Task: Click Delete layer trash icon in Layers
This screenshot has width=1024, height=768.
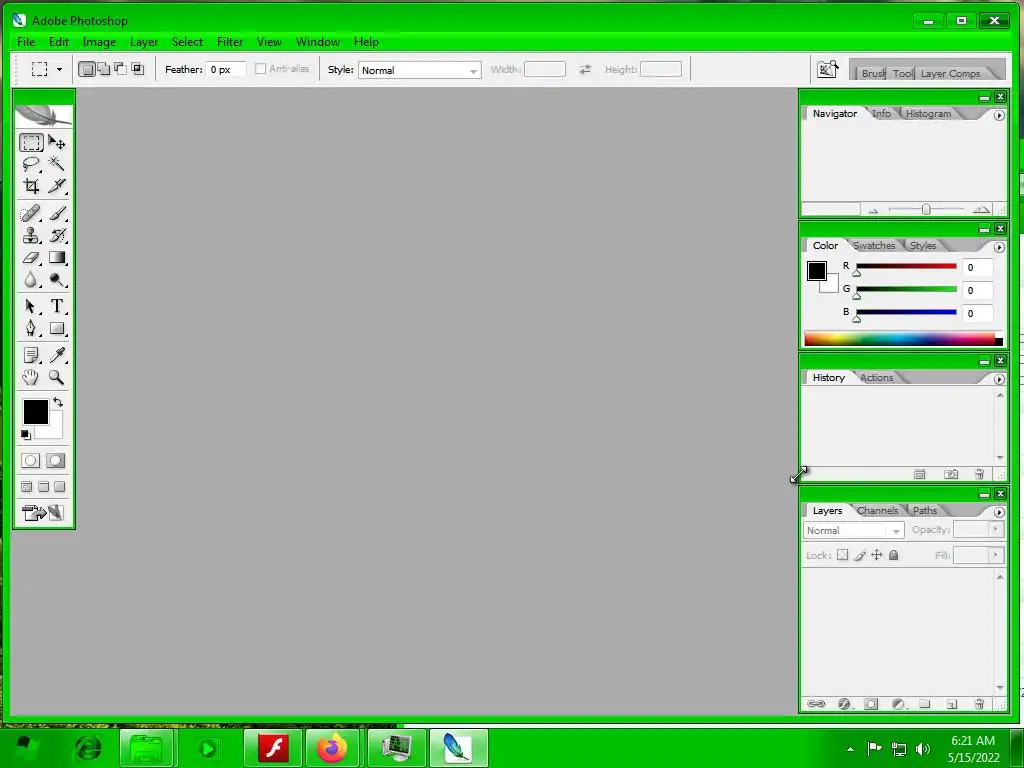Action: pos(979,704)
